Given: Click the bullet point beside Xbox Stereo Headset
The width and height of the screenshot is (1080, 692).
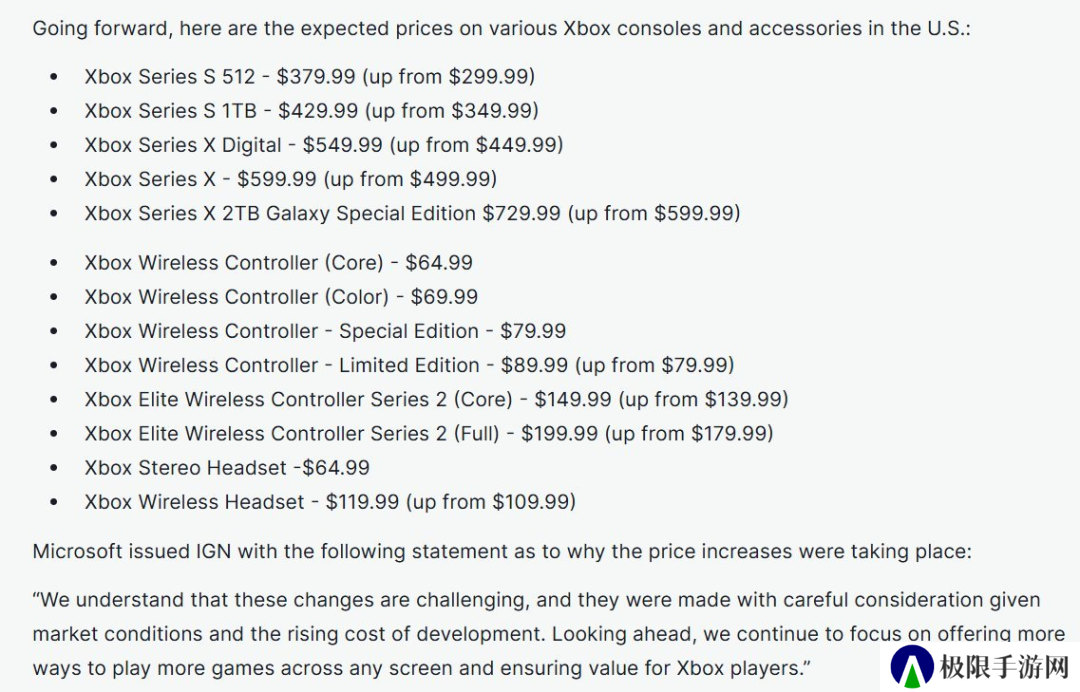Looking at the screenshot, I should [53, 468].
